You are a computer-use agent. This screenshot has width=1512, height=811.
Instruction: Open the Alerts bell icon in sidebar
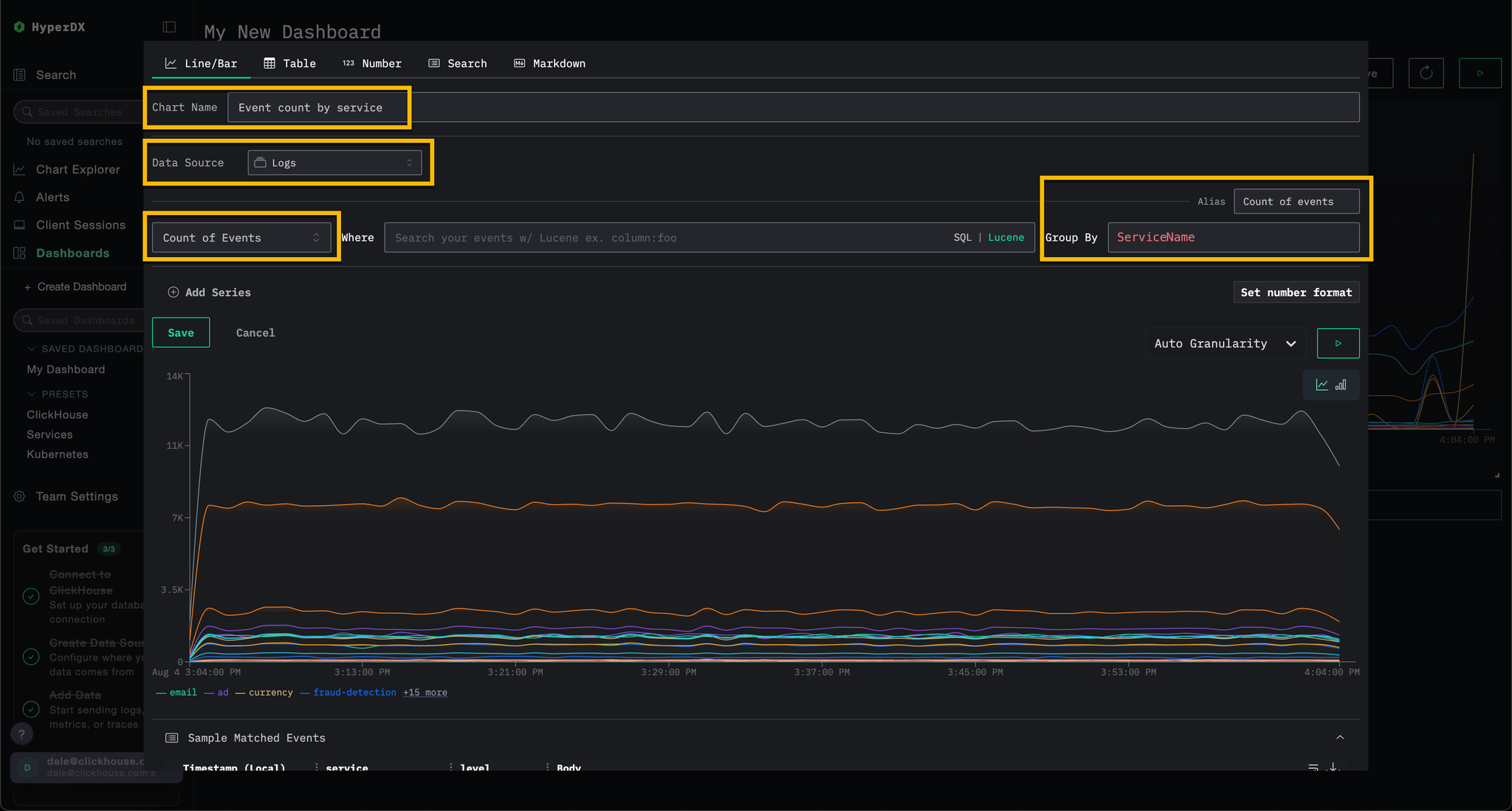[19, 197]
